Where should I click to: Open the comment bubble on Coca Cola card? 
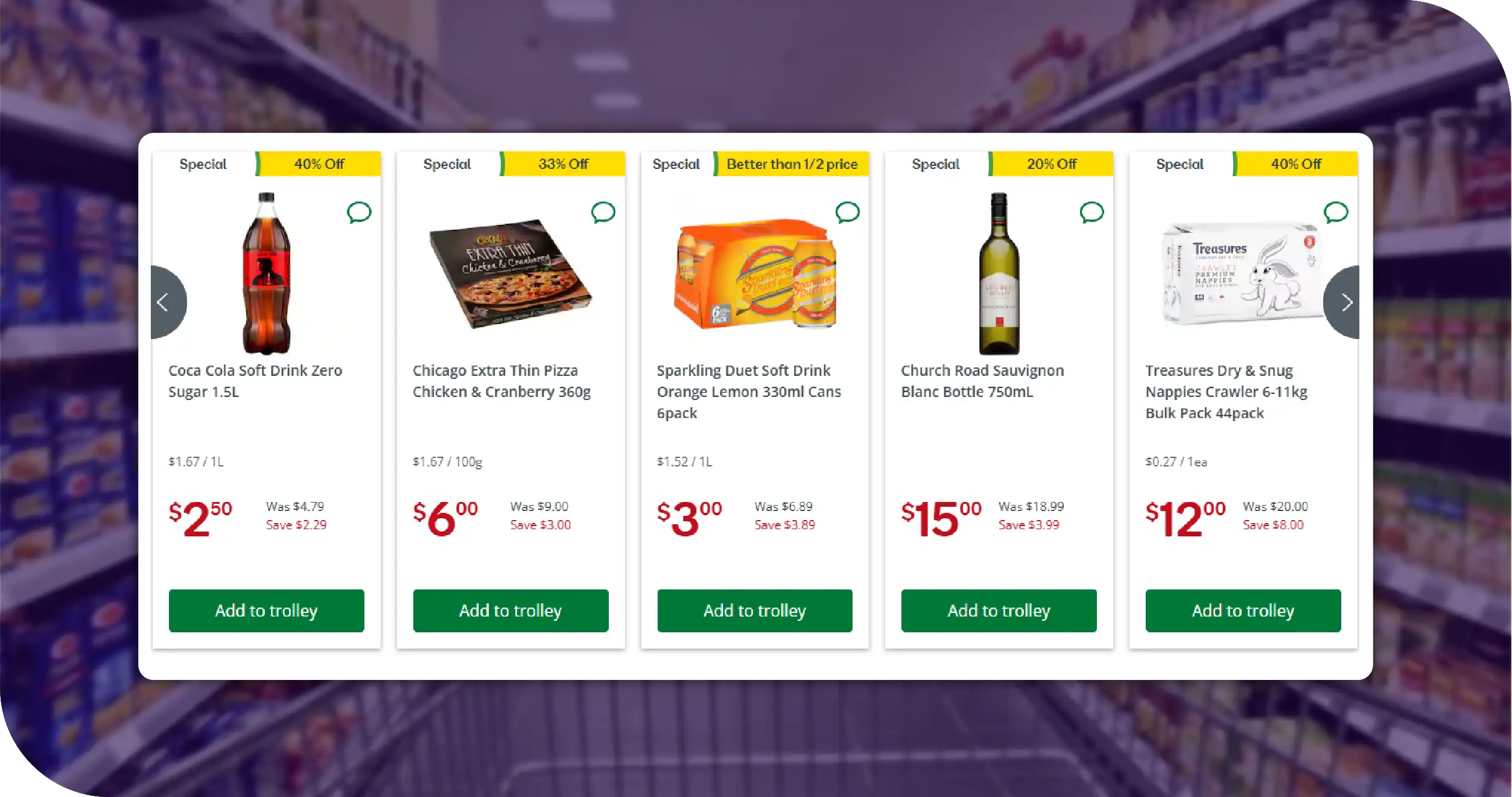coord(358,213)
